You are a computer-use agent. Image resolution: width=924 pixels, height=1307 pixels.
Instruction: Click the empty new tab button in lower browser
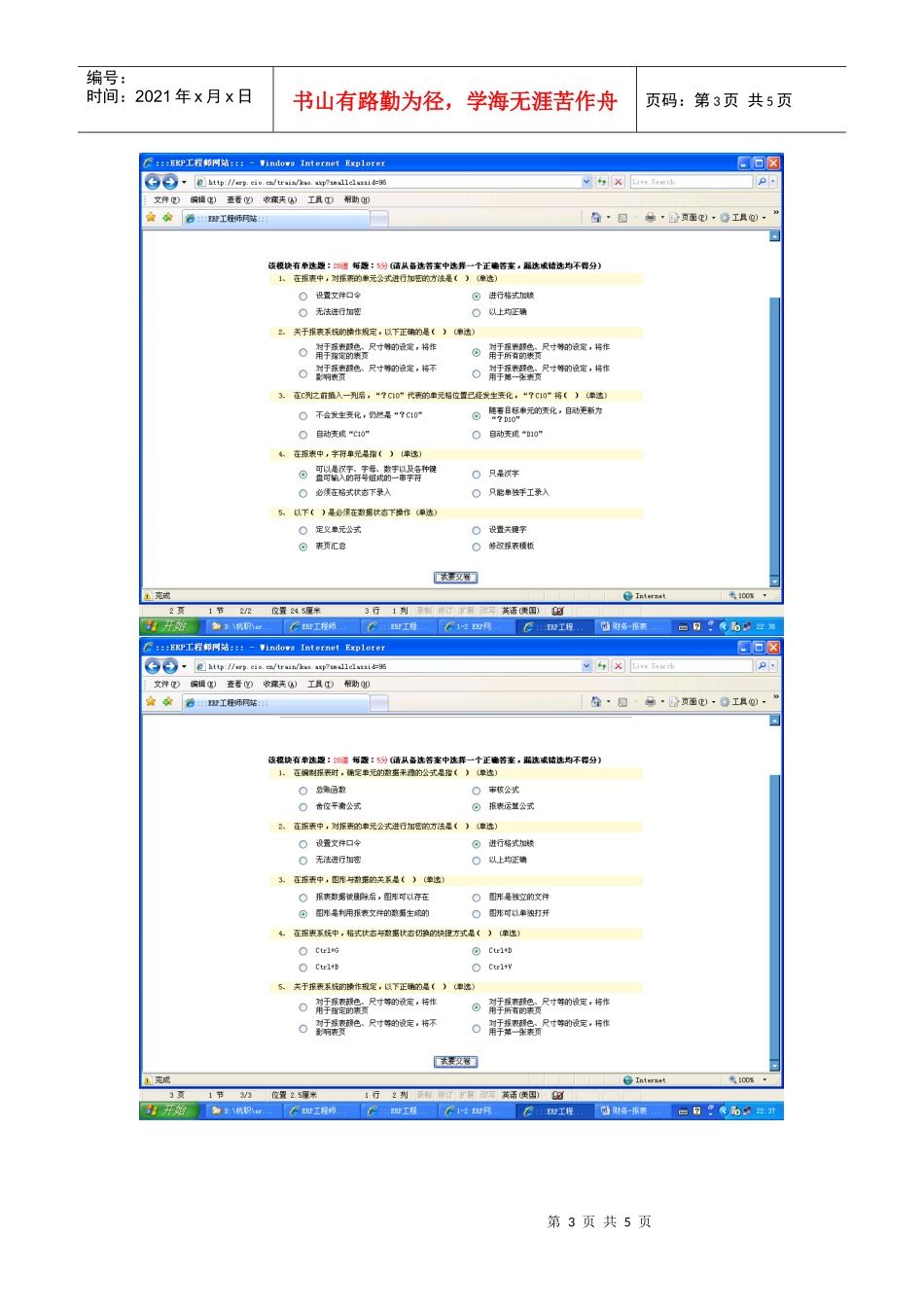[379, 703]
